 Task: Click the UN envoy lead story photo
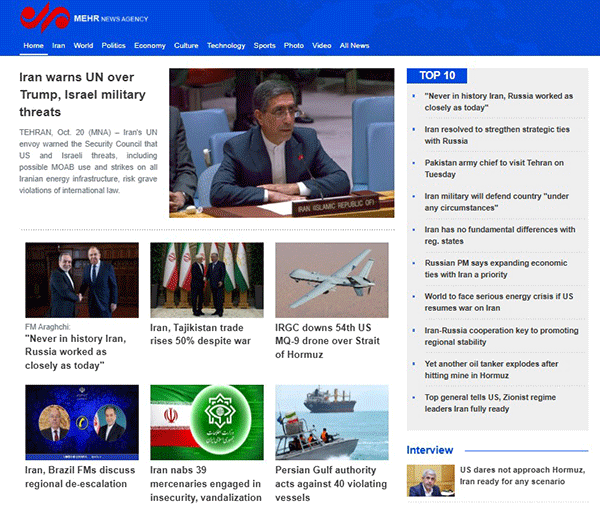[x=282, y=143]
